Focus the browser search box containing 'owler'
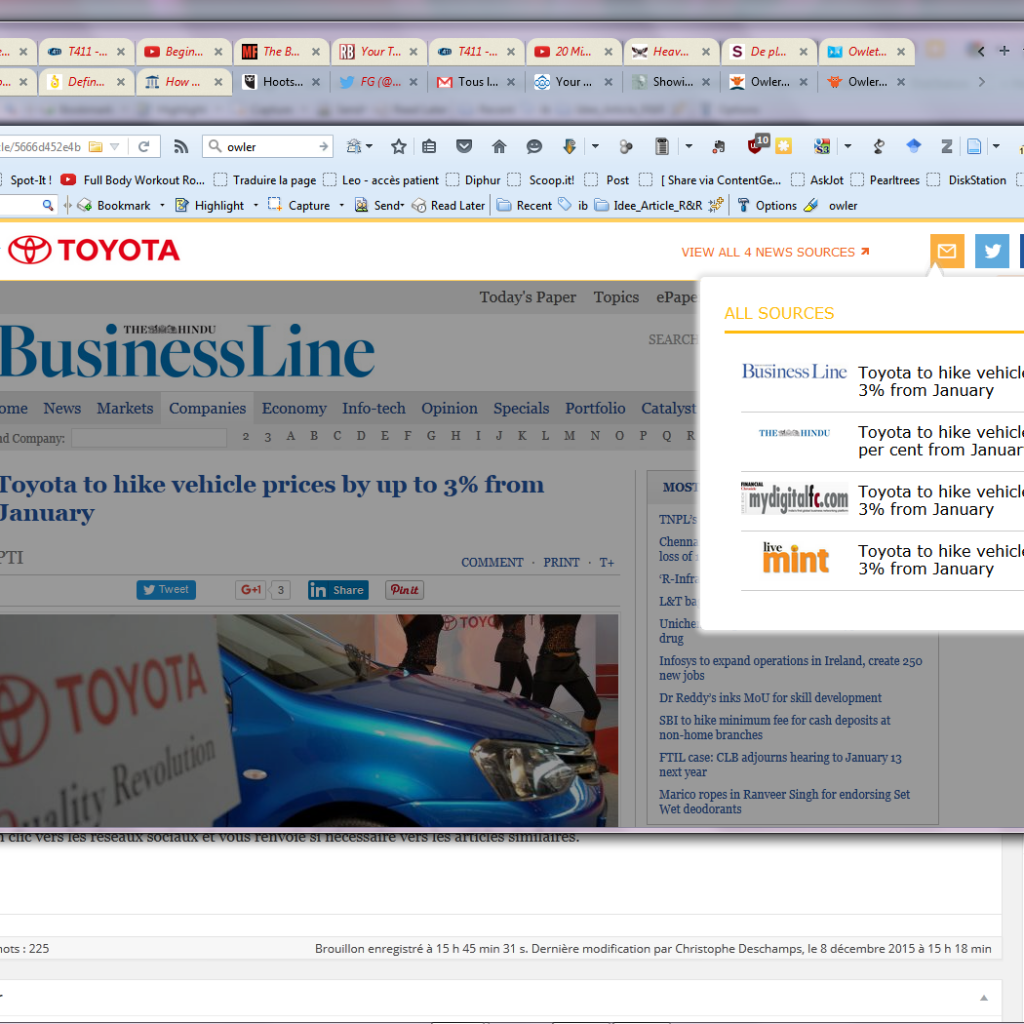Viewport: 1024px width, 1024px height. 269,147
